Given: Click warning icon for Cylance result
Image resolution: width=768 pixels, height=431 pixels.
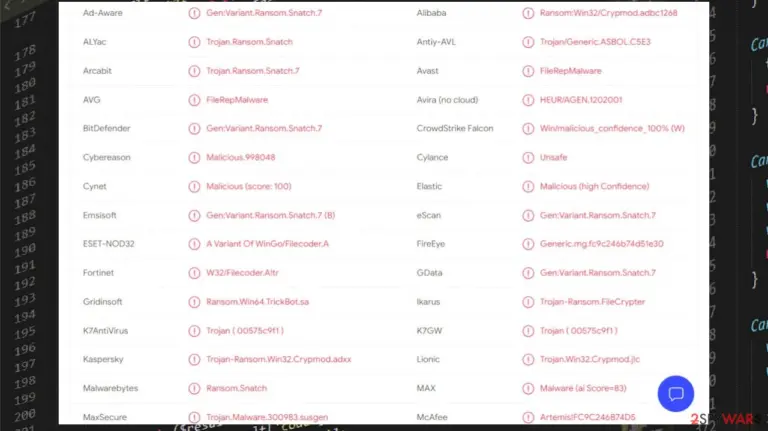Looking at the screenshot, I should [x=528, y=157].
